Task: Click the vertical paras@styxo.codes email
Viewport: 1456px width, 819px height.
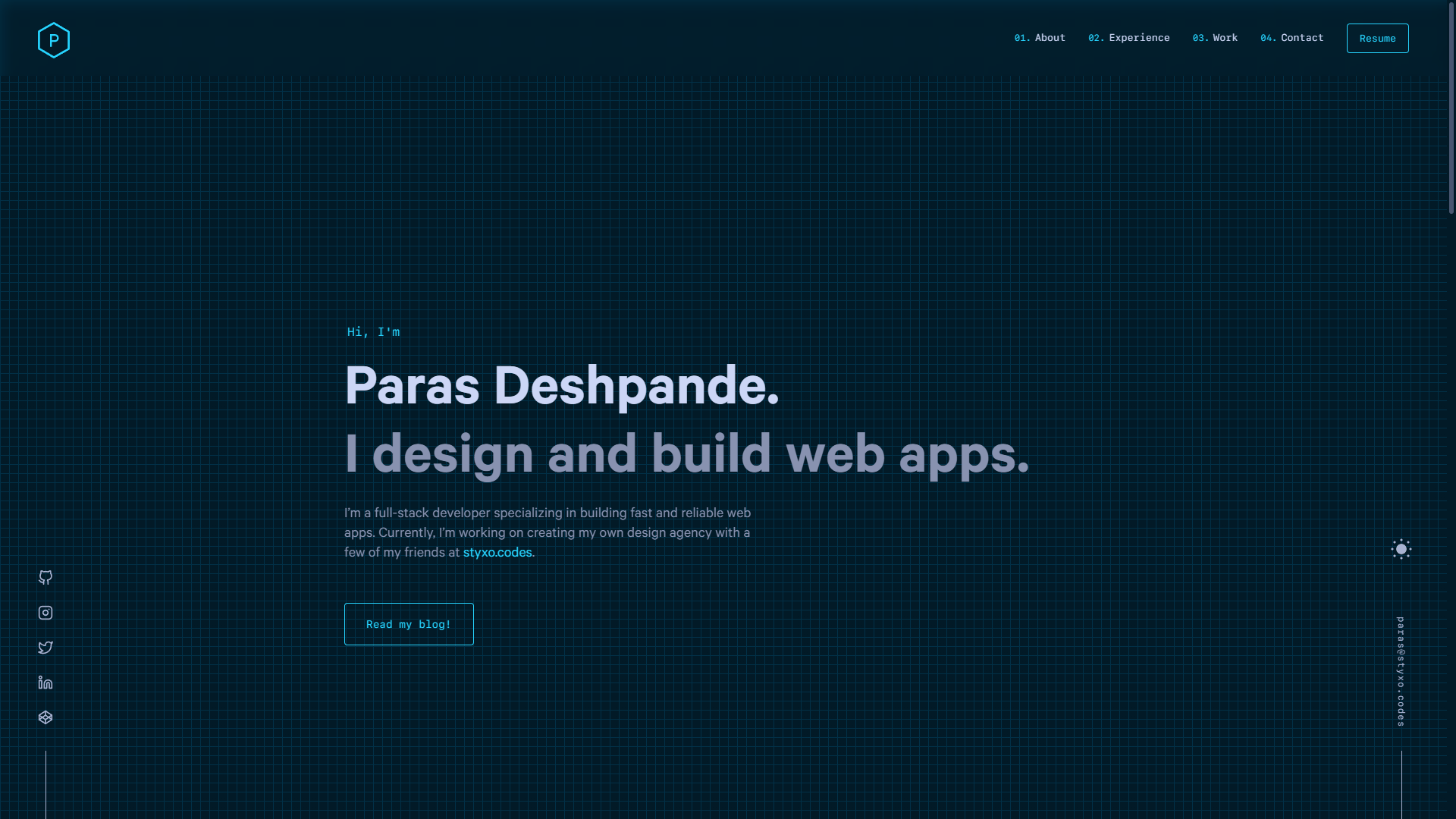Action: pos(1401,672)
